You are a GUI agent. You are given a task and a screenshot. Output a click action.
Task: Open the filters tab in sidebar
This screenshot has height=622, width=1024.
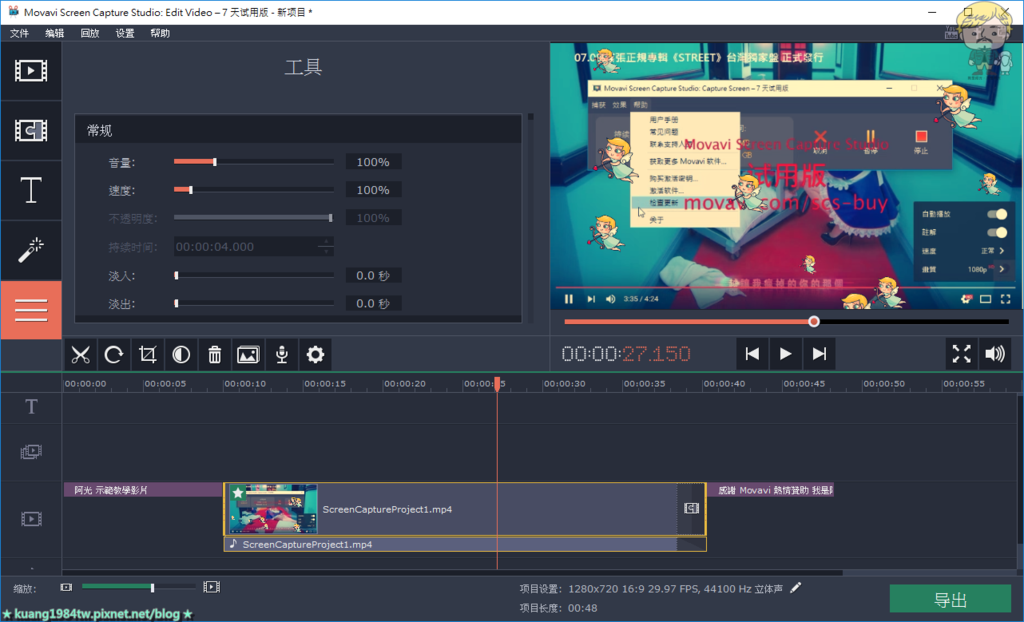click(x=31, y=131)
